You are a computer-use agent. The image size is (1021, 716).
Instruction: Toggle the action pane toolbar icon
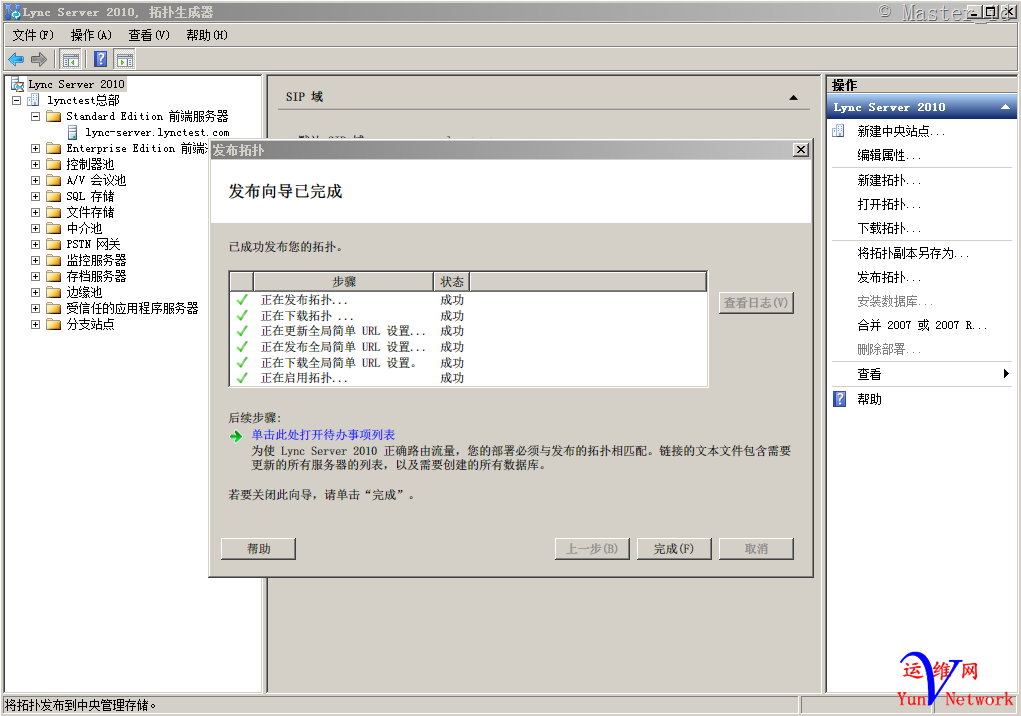click(125, 60)
